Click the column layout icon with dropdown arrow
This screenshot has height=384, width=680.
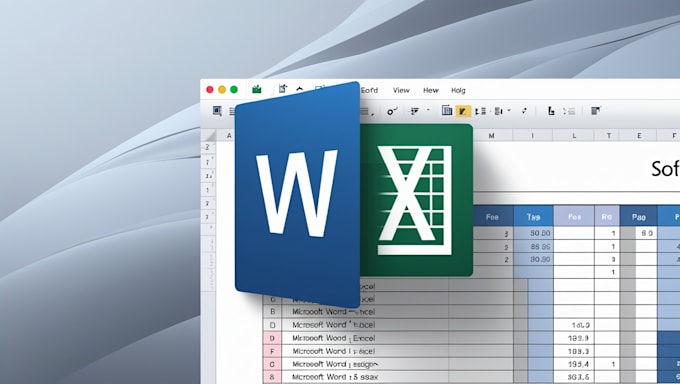[x=498, y=112]
